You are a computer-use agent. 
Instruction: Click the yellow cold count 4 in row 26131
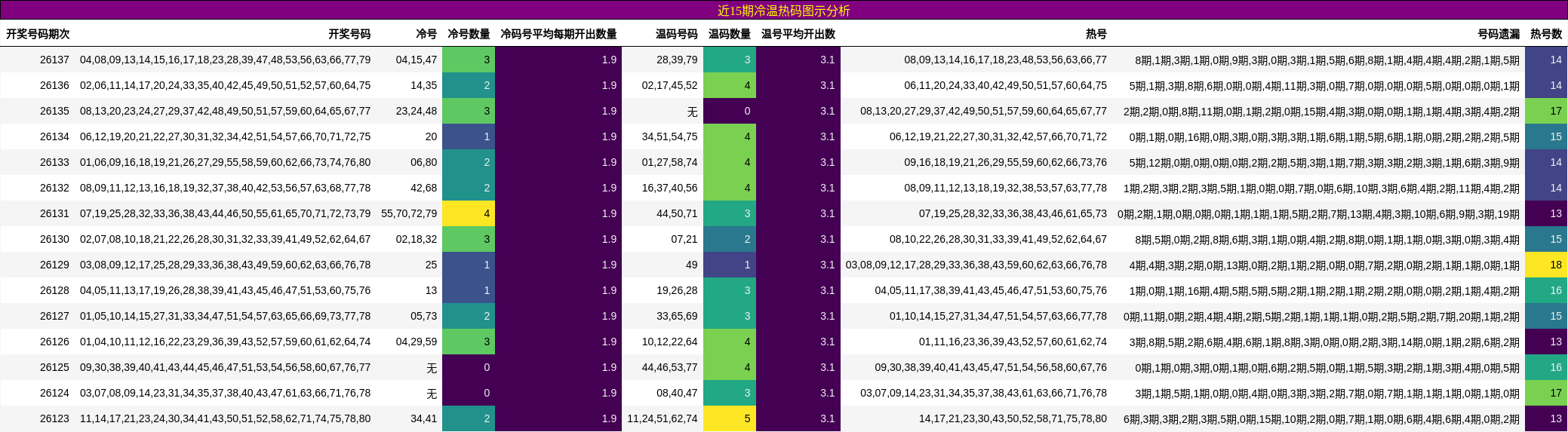pyautogui.click(x=469, y=213)
